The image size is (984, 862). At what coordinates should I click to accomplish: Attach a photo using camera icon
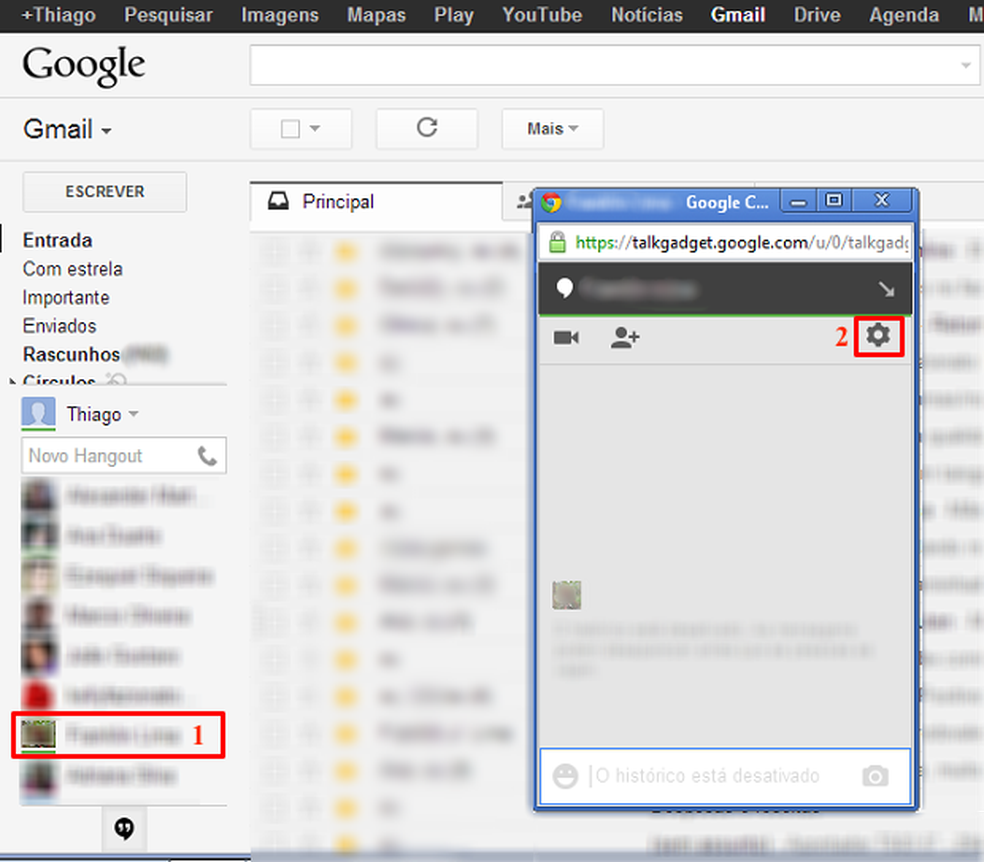coord(875,776)
